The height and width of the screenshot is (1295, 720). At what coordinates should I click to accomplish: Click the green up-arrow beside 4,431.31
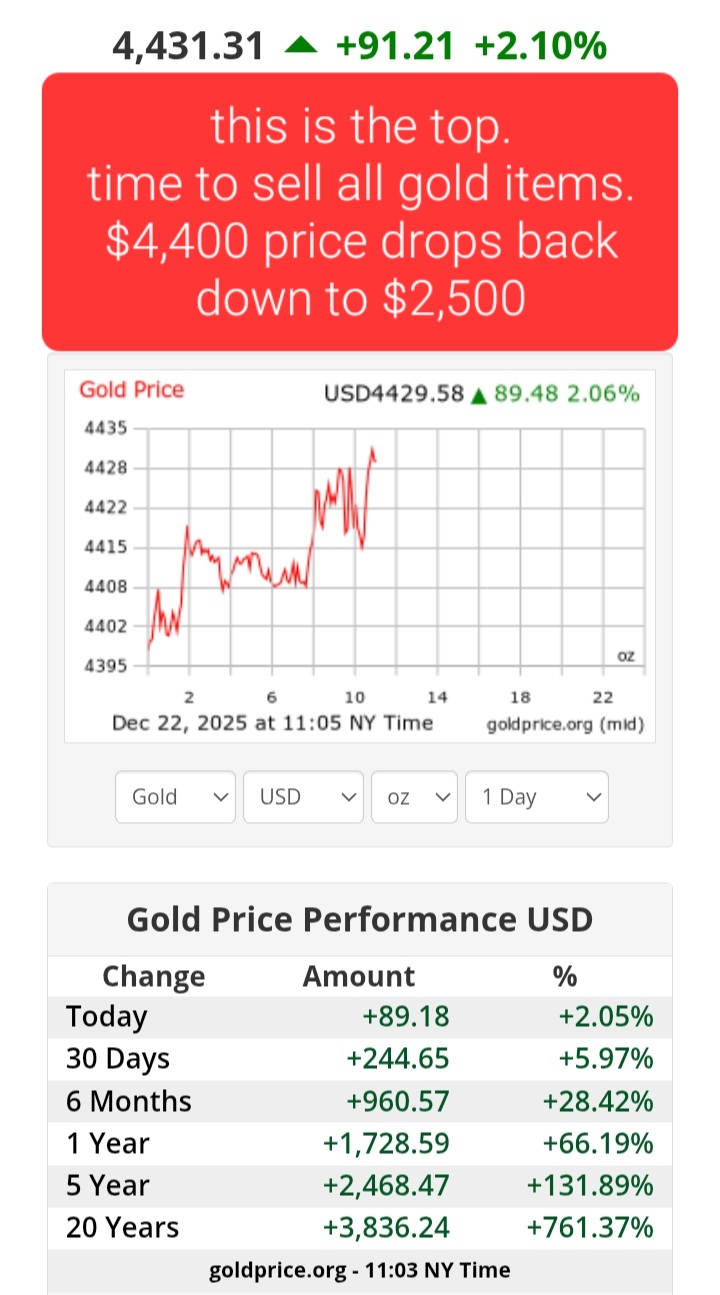pyautogui.click(x=301, y=45)
